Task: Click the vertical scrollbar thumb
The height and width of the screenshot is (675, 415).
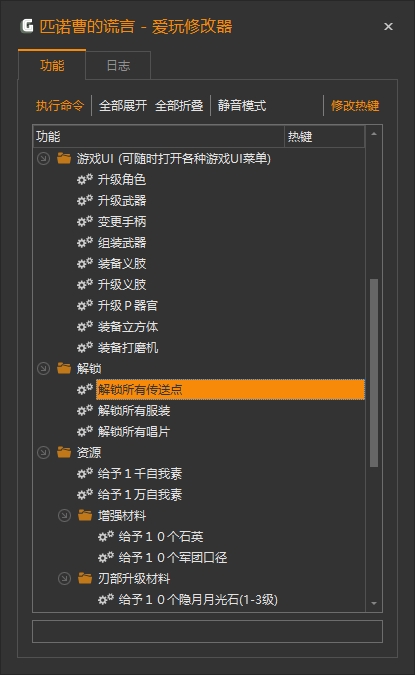Action: pyautogui.click(x=374, y=373)
